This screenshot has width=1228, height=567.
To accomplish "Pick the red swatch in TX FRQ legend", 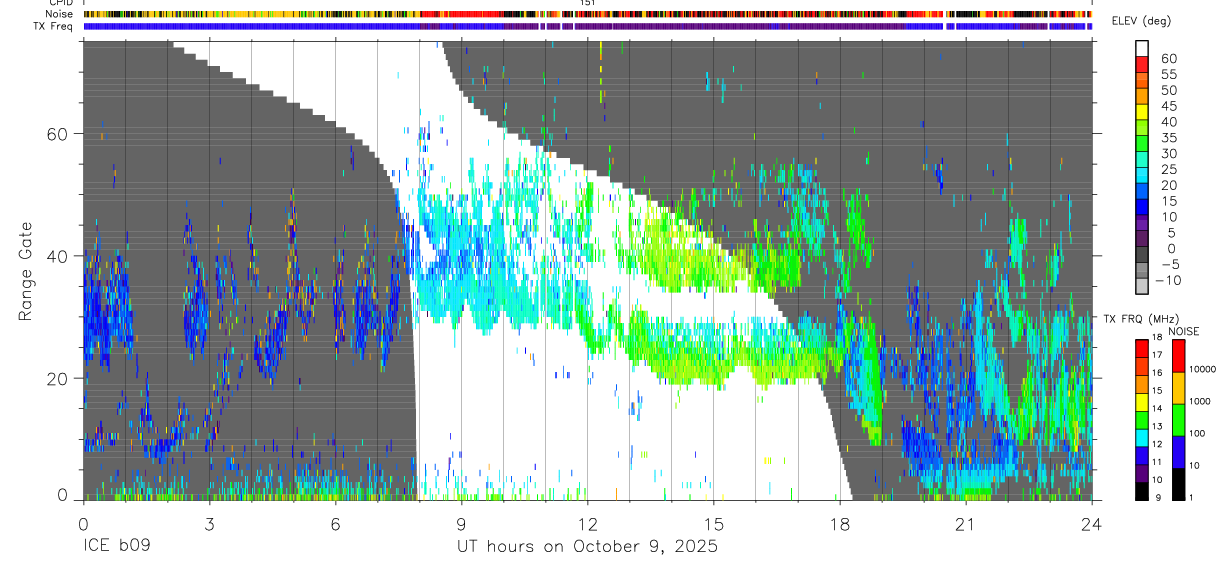I will (x=1142, y=348).
